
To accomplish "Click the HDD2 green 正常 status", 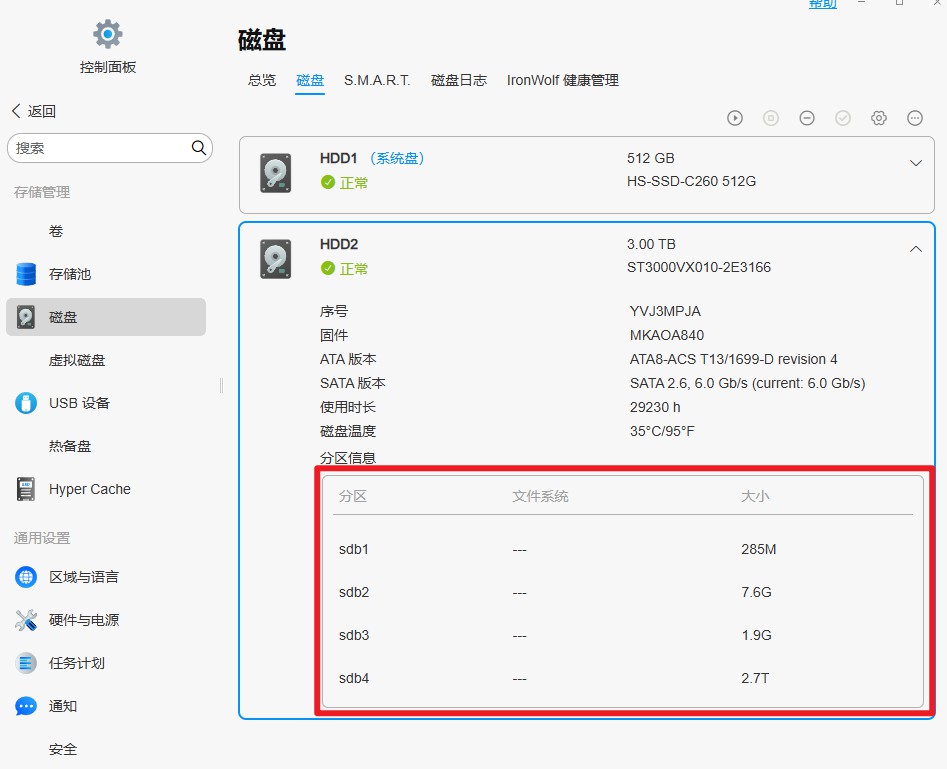I will click(344, 268).
